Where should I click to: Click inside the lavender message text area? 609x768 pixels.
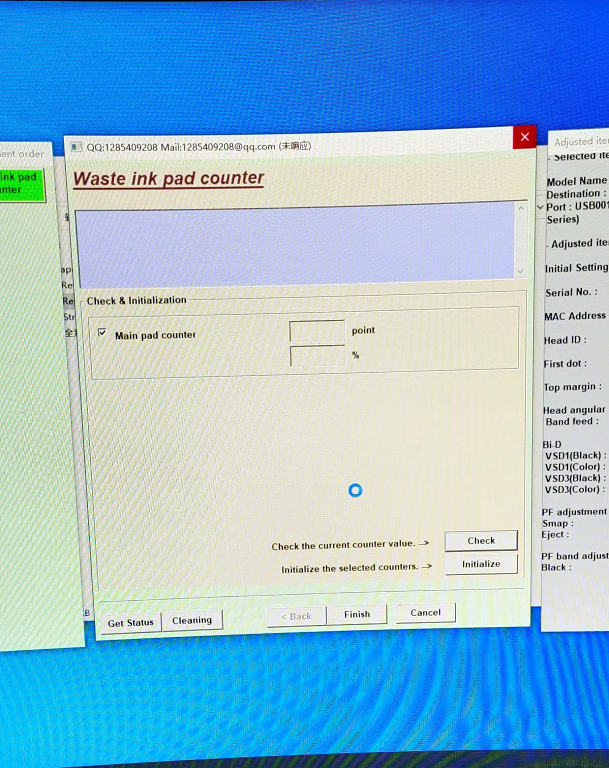[x=295, y=243]
